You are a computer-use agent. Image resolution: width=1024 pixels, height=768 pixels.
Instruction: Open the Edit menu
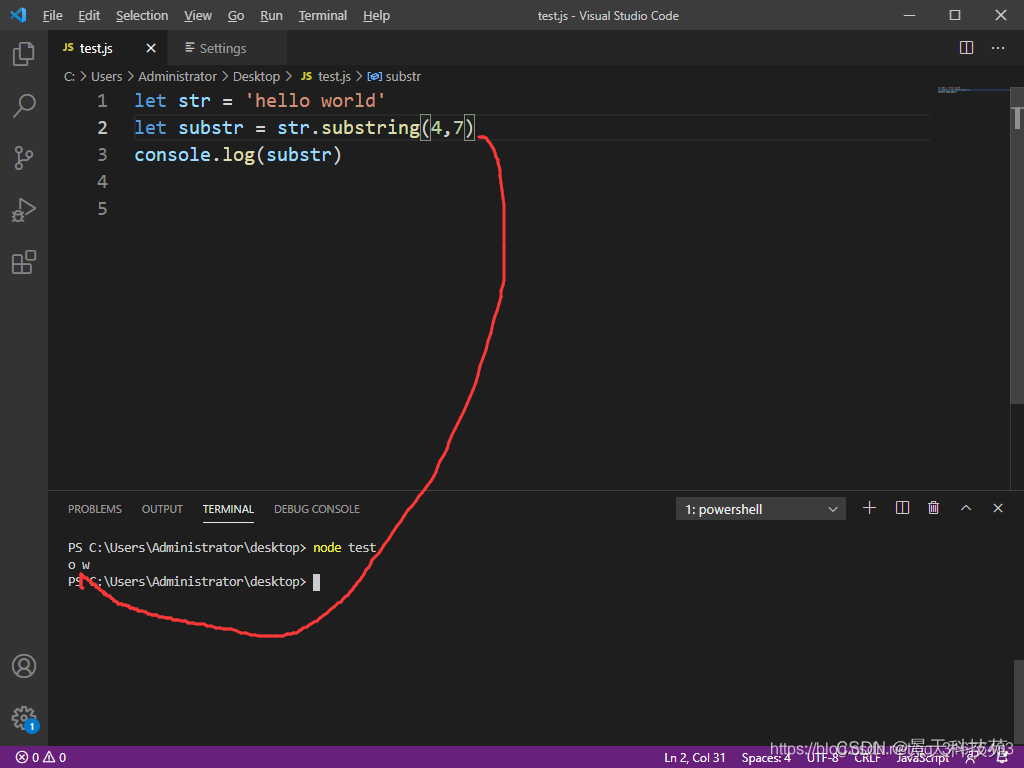(x=89, y=16)
